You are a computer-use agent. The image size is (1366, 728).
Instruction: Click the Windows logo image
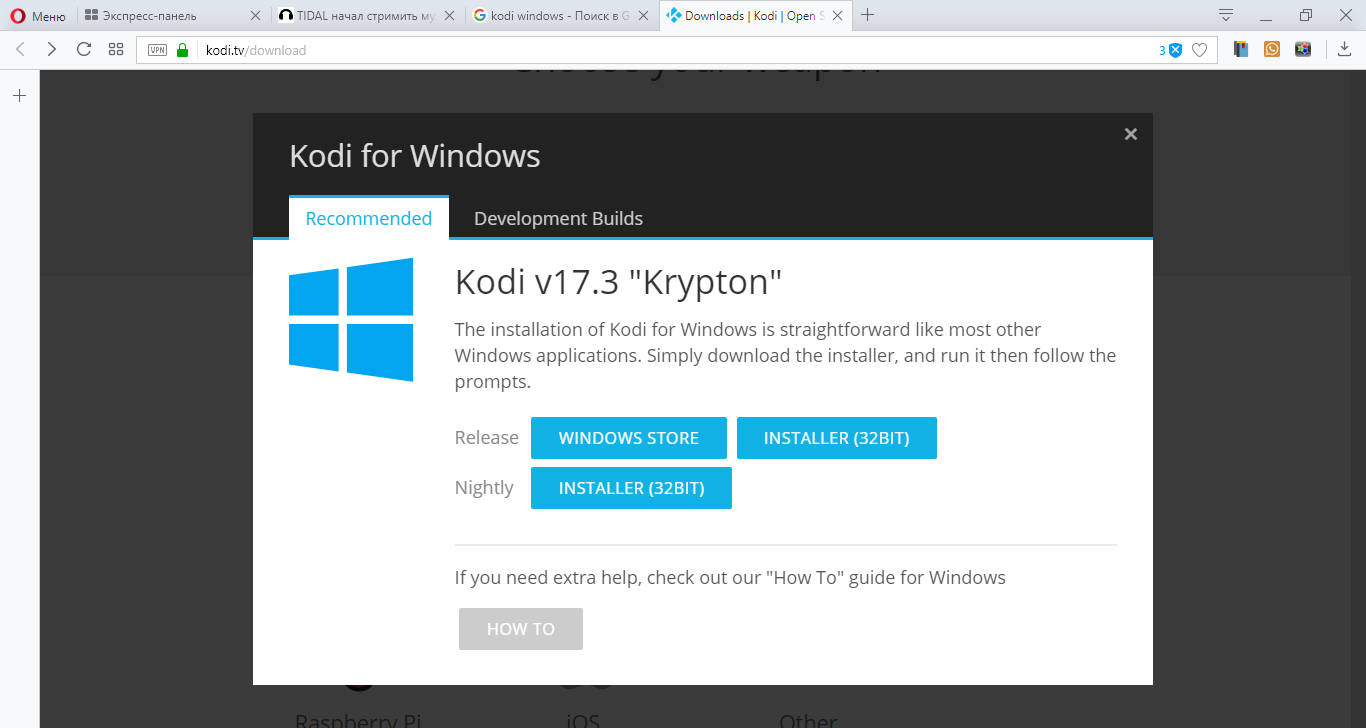351,320
